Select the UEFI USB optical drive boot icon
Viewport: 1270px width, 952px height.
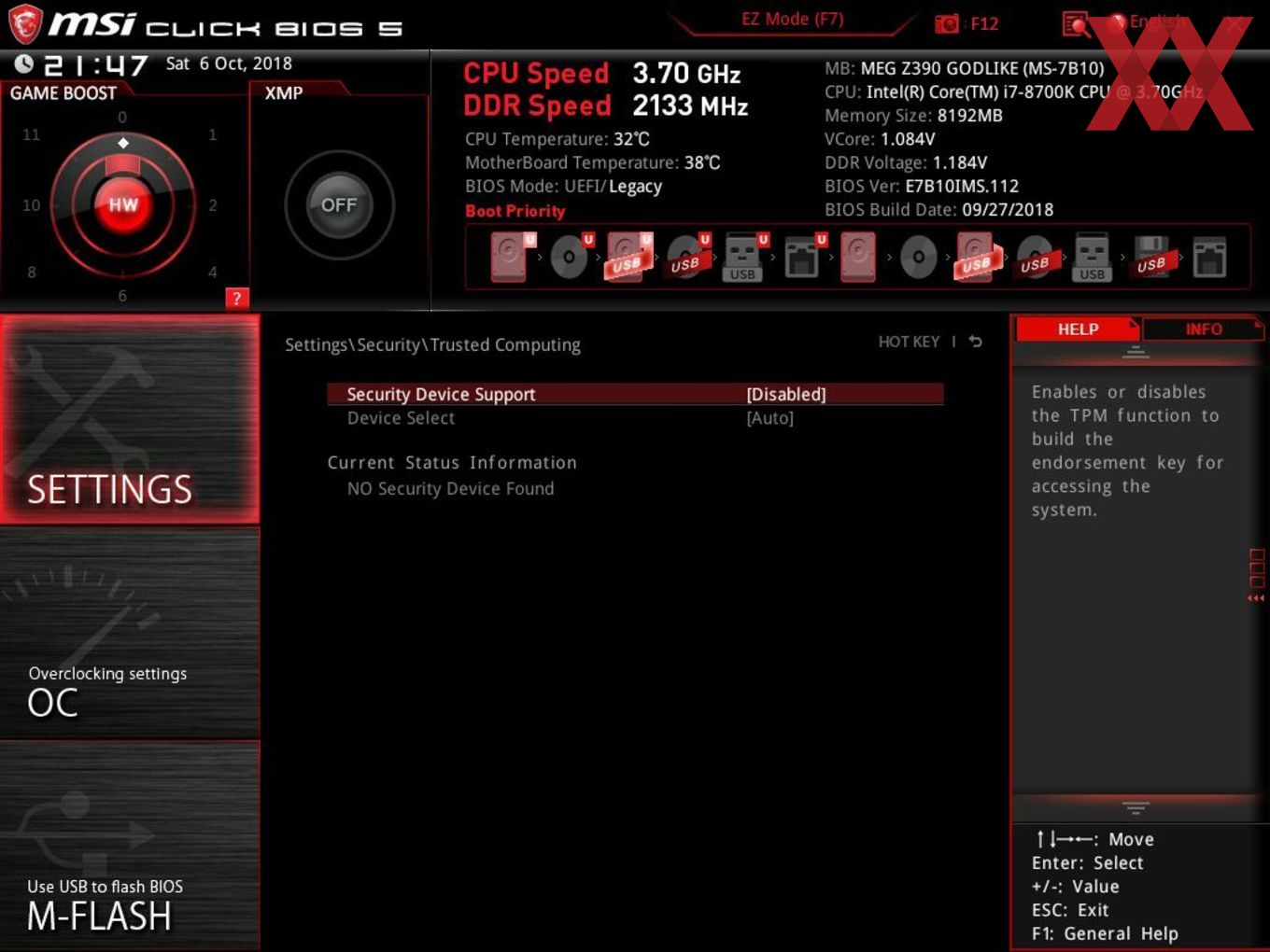pos(689,257)
